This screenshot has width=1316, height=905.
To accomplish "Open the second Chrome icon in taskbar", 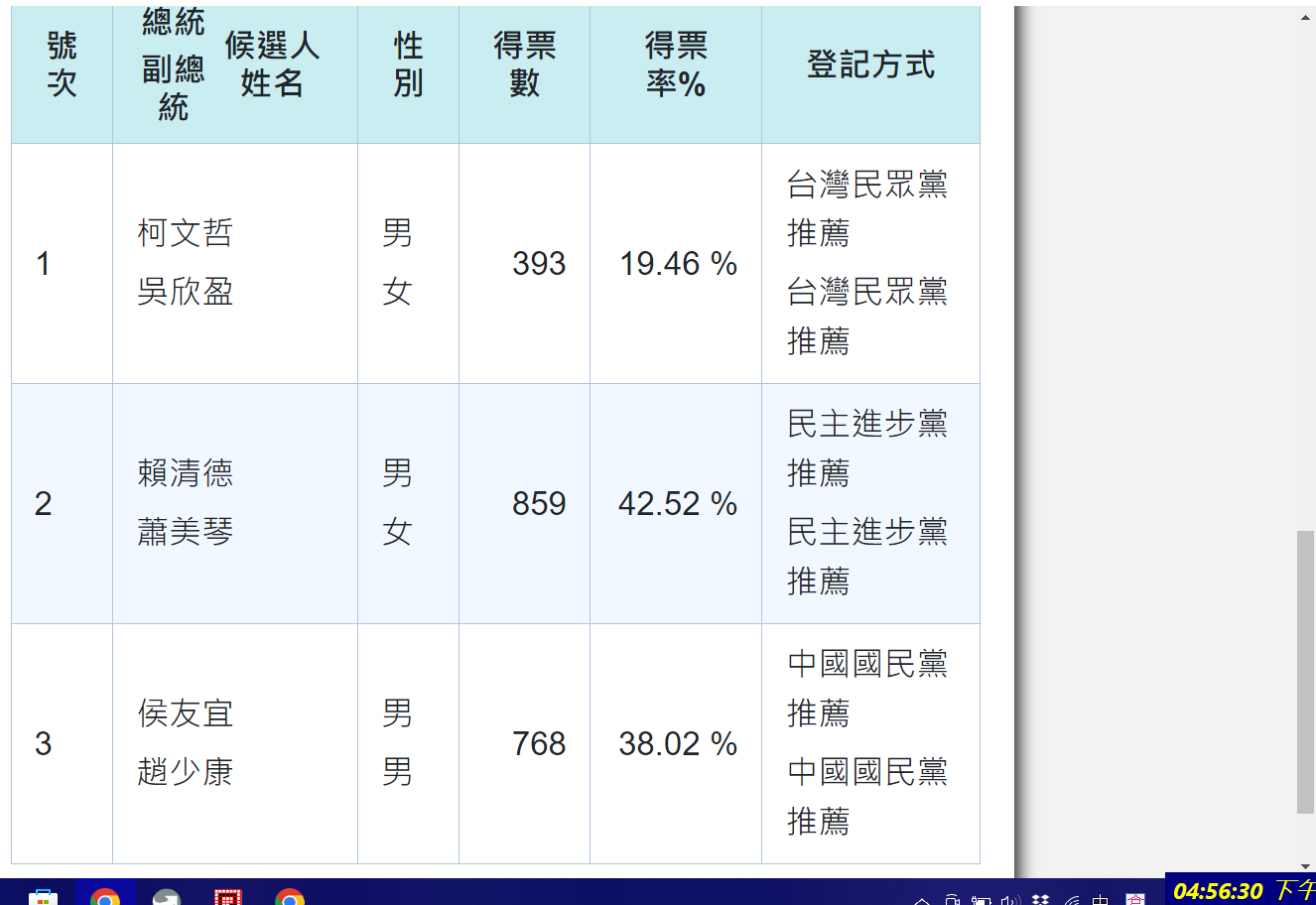I will [x=290, y=897].
